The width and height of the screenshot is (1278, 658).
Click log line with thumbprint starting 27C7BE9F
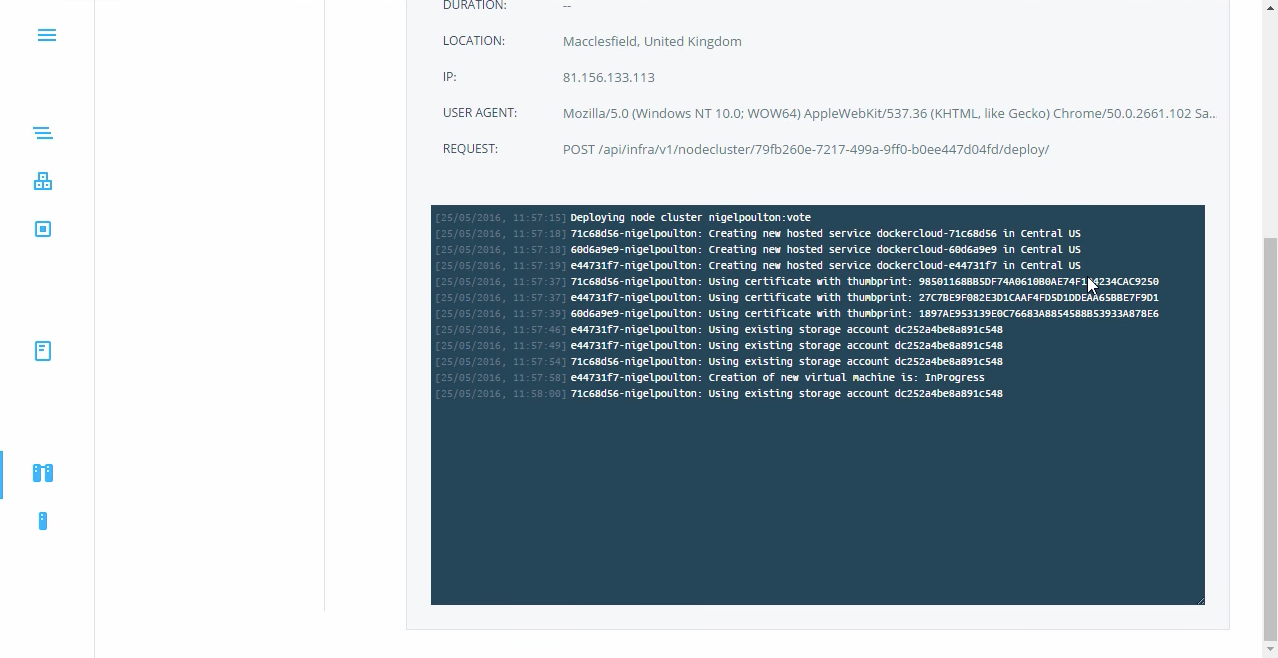pyautogui.click(x=797, y=297)
